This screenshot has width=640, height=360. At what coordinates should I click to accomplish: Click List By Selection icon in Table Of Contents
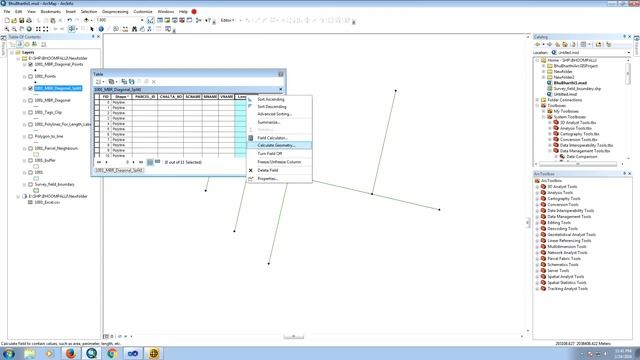tap(34, 44)
